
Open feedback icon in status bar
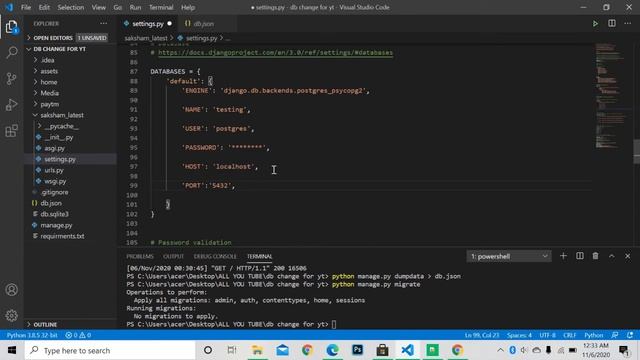click(x=615, y=335)
